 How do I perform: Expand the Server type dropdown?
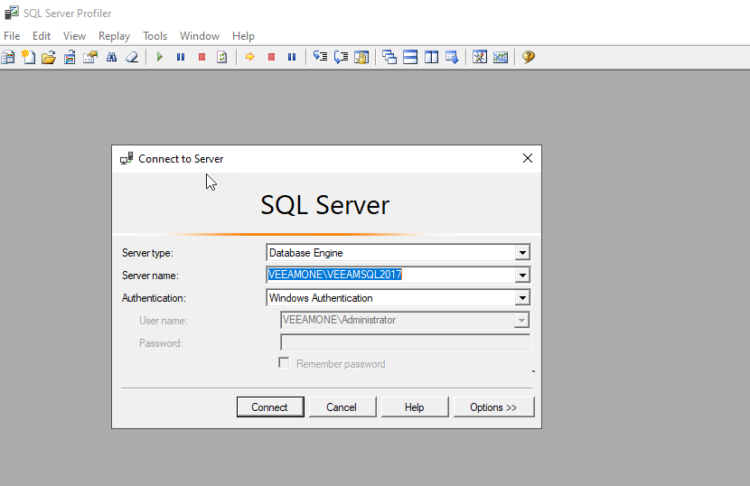(521, 253)
